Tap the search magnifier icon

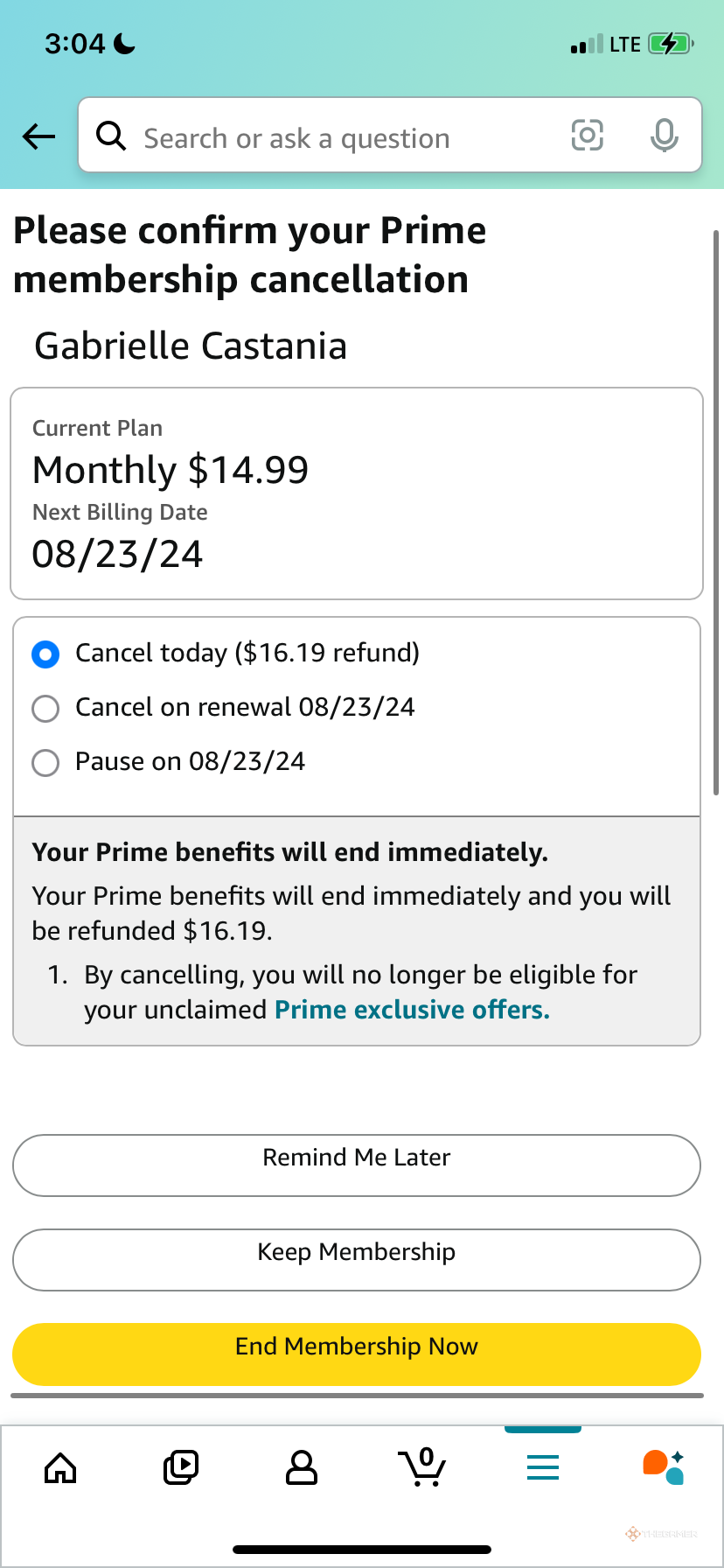point(111,136)
